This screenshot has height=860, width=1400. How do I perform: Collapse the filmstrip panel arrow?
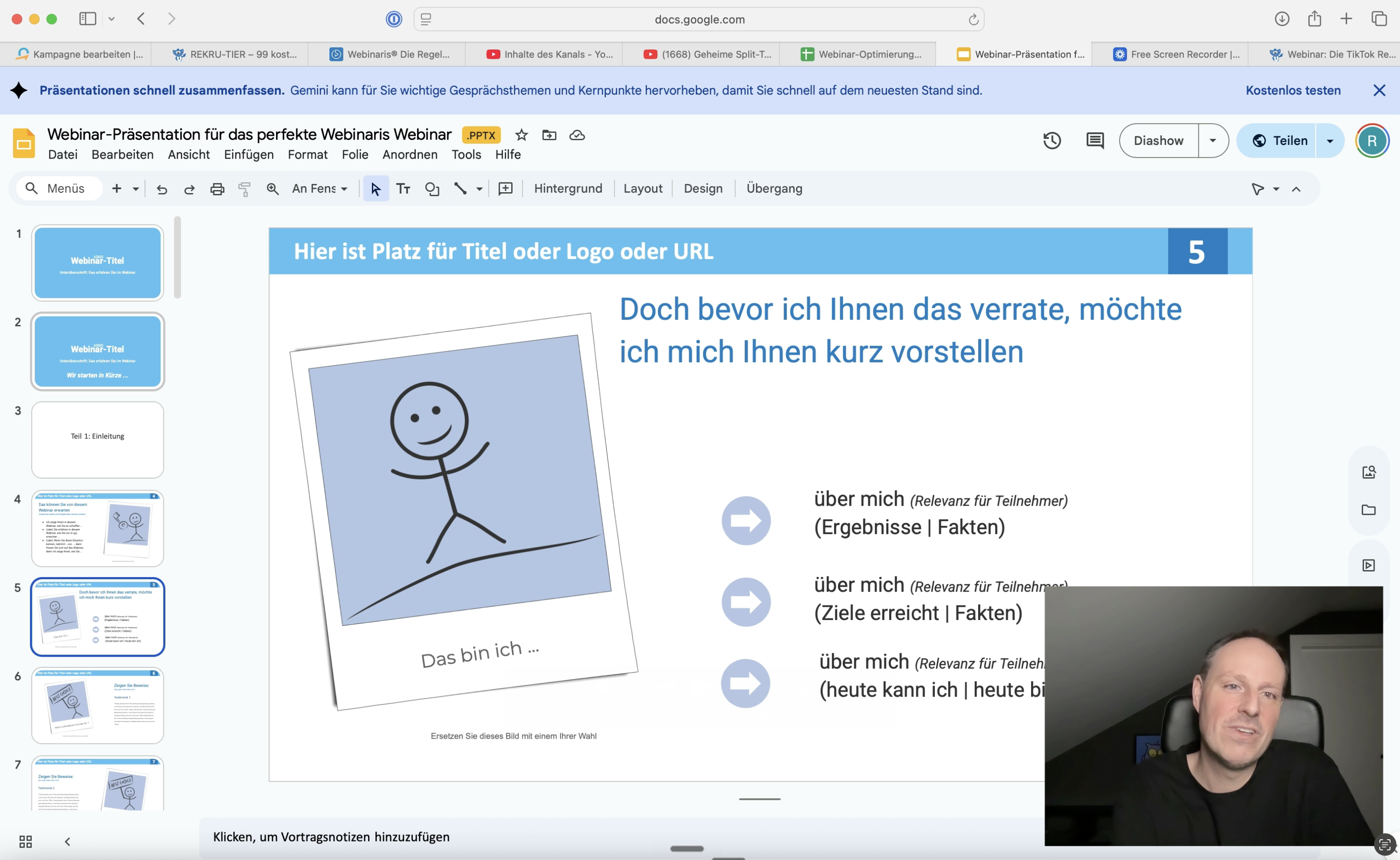click(x=67, y=841)
